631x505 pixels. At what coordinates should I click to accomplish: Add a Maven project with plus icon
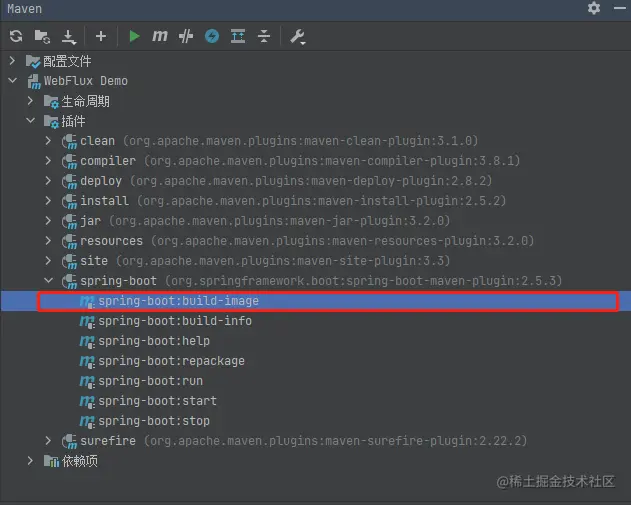tap(101, 36)
